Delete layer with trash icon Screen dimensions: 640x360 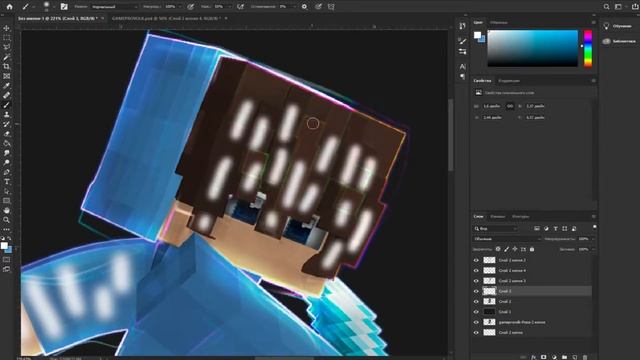pos(585,357)
